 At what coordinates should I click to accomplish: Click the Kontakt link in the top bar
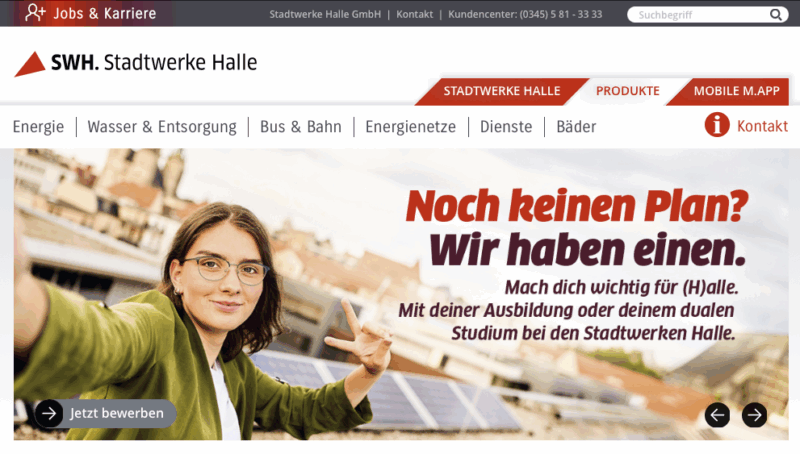pos(414,14)
